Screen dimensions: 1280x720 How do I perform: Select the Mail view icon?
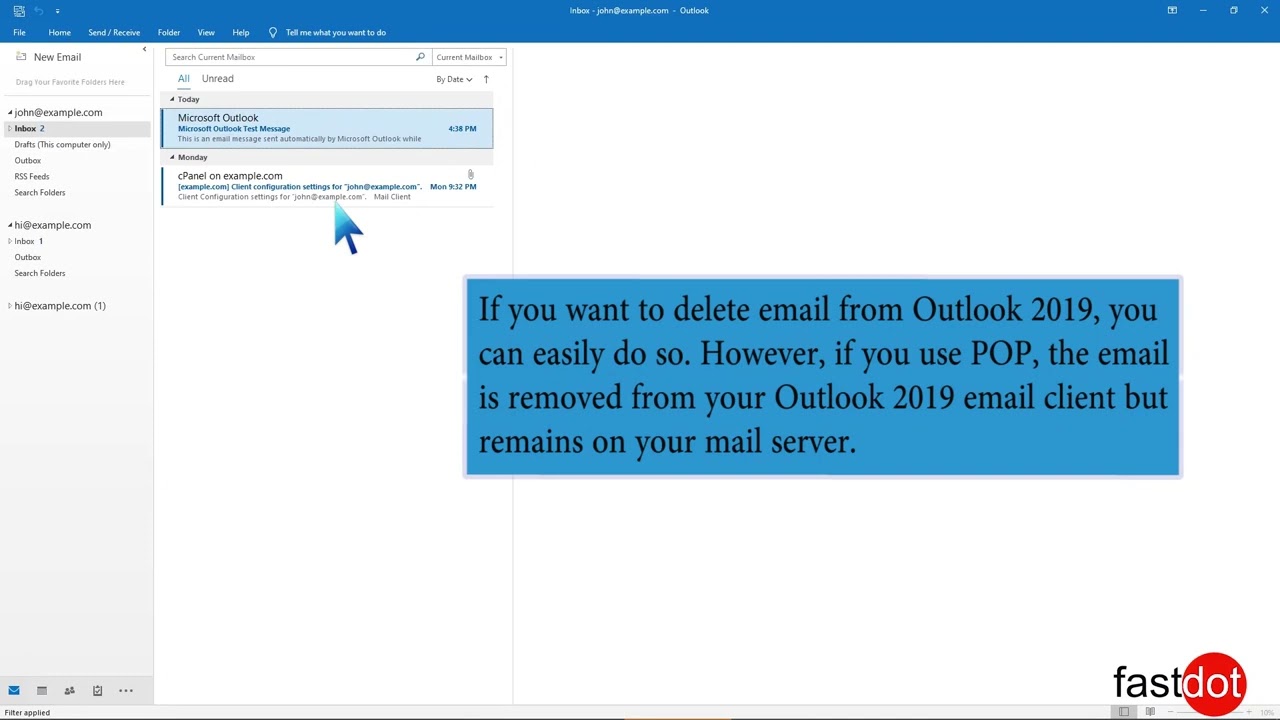(14, 690)
